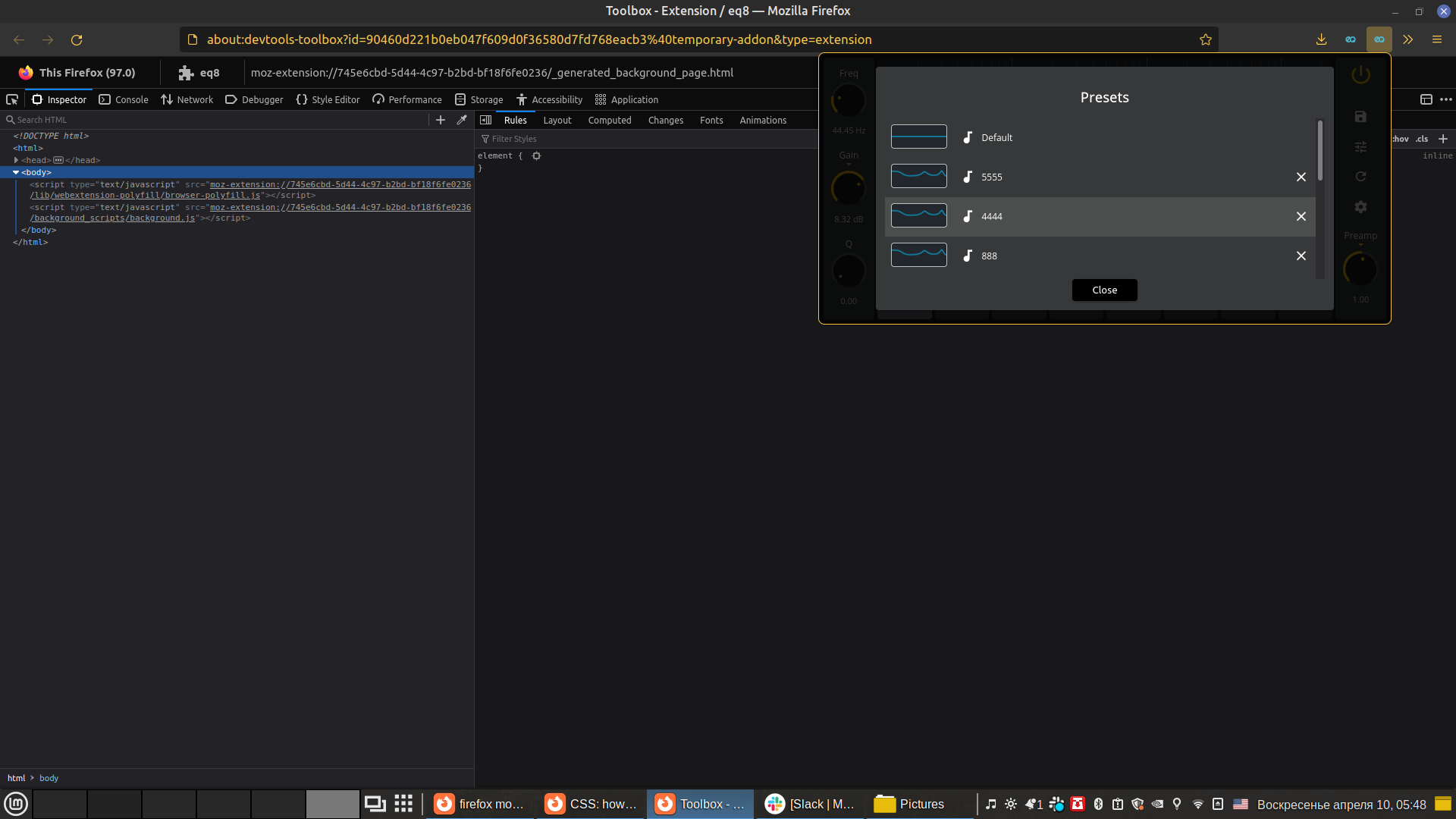Click the Presets list scrollbar
Viewport: 1456px width, 819px height.
1320,152
